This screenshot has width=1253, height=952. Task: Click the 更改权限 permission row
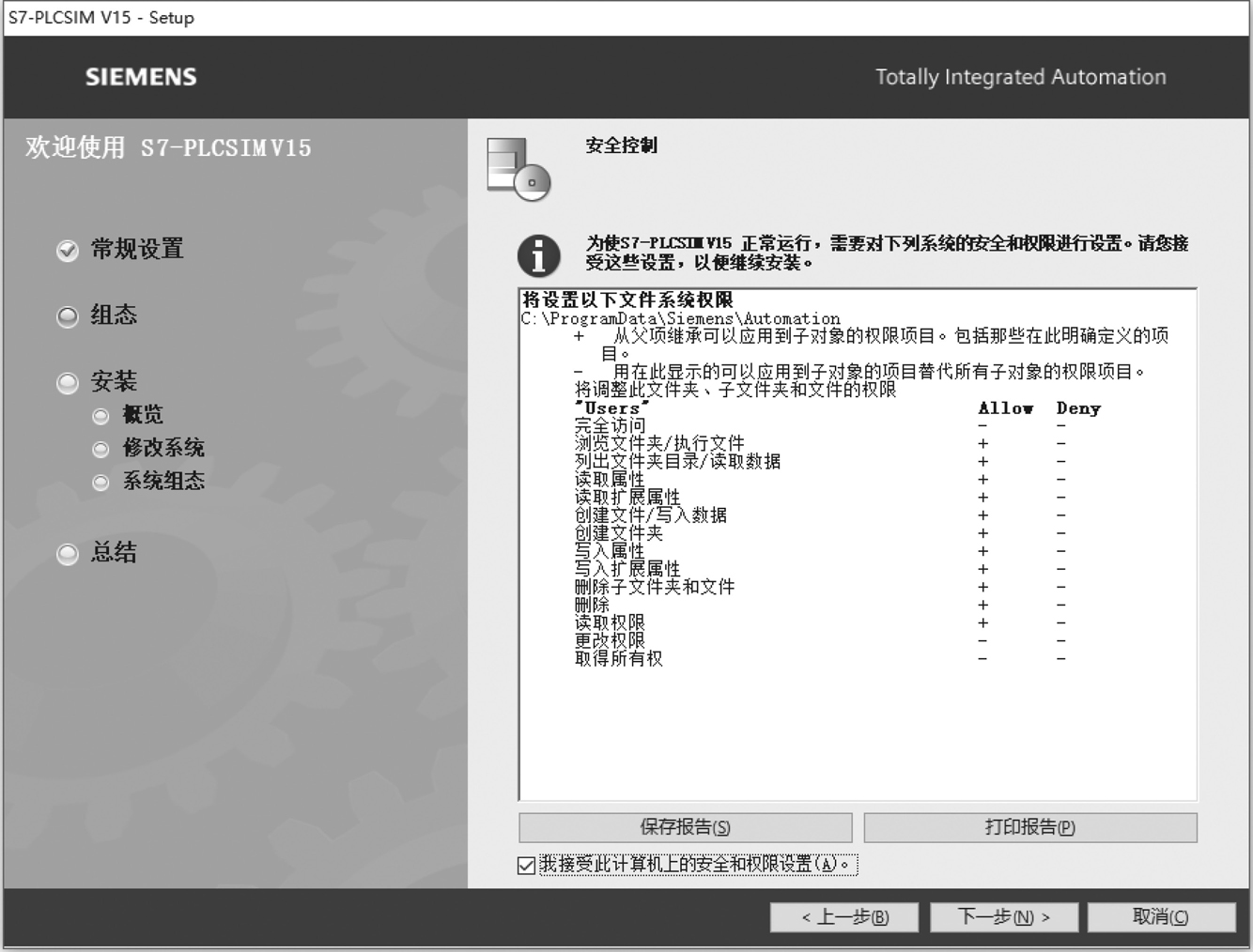click(x=820, y=640)
